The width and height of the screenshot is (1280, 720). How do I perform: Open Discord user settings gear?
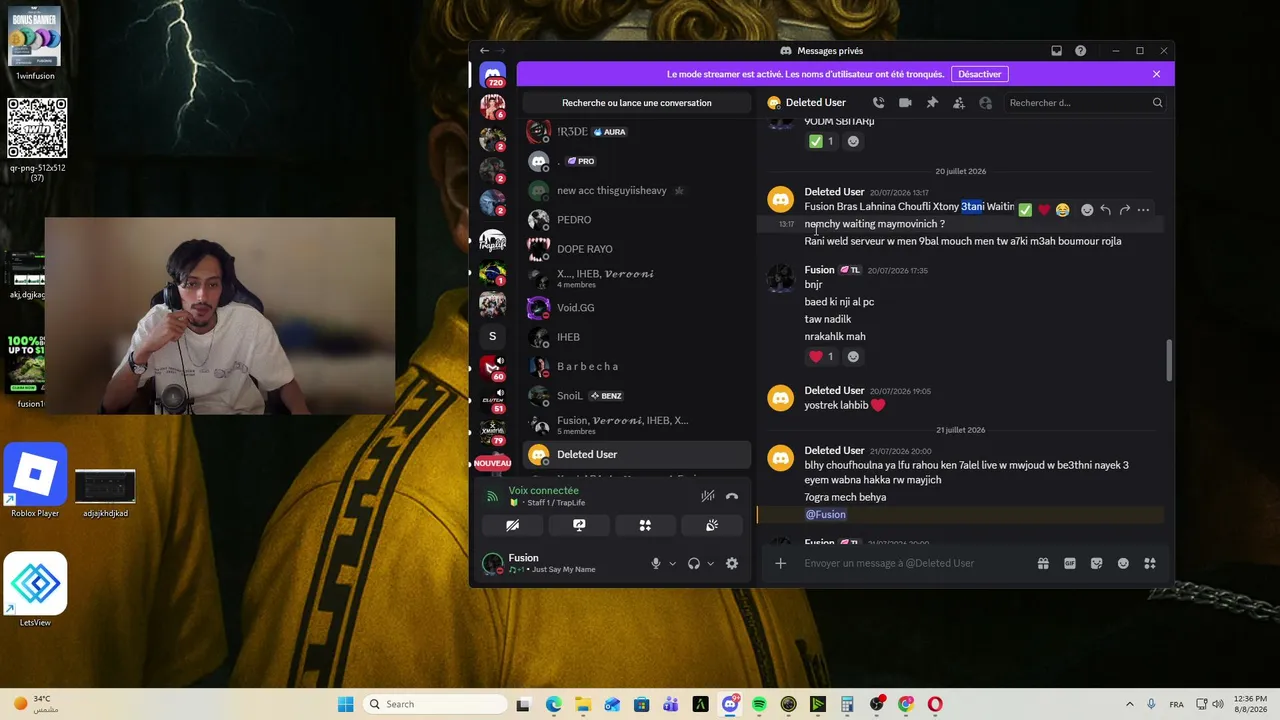click(732, 564)
